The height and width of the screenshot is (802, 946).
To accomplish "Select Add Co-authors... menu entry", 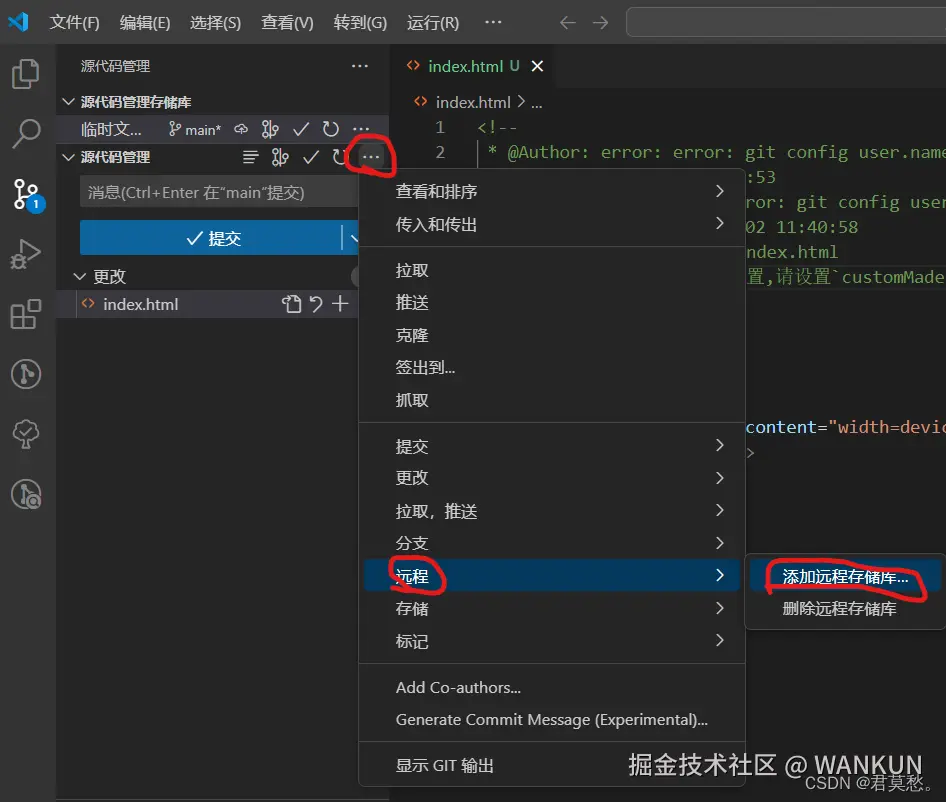I will (551, 687).
